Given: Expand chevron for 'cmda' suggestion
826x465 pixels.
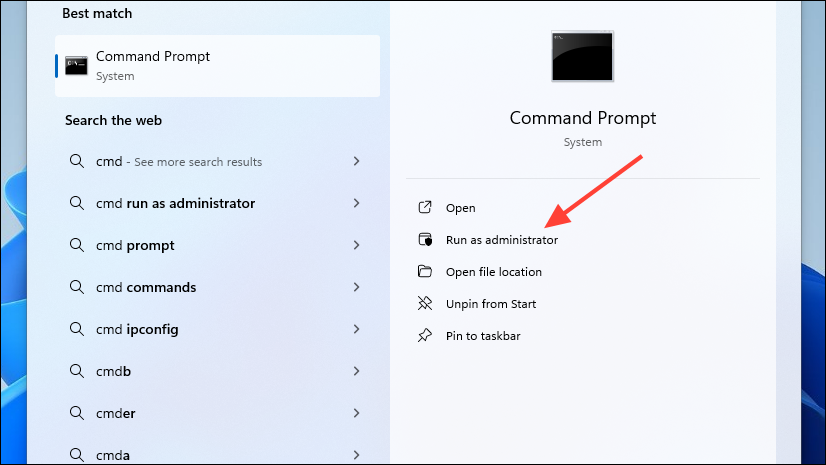Looking at the screenshot, I should click(x=357, y=454).
